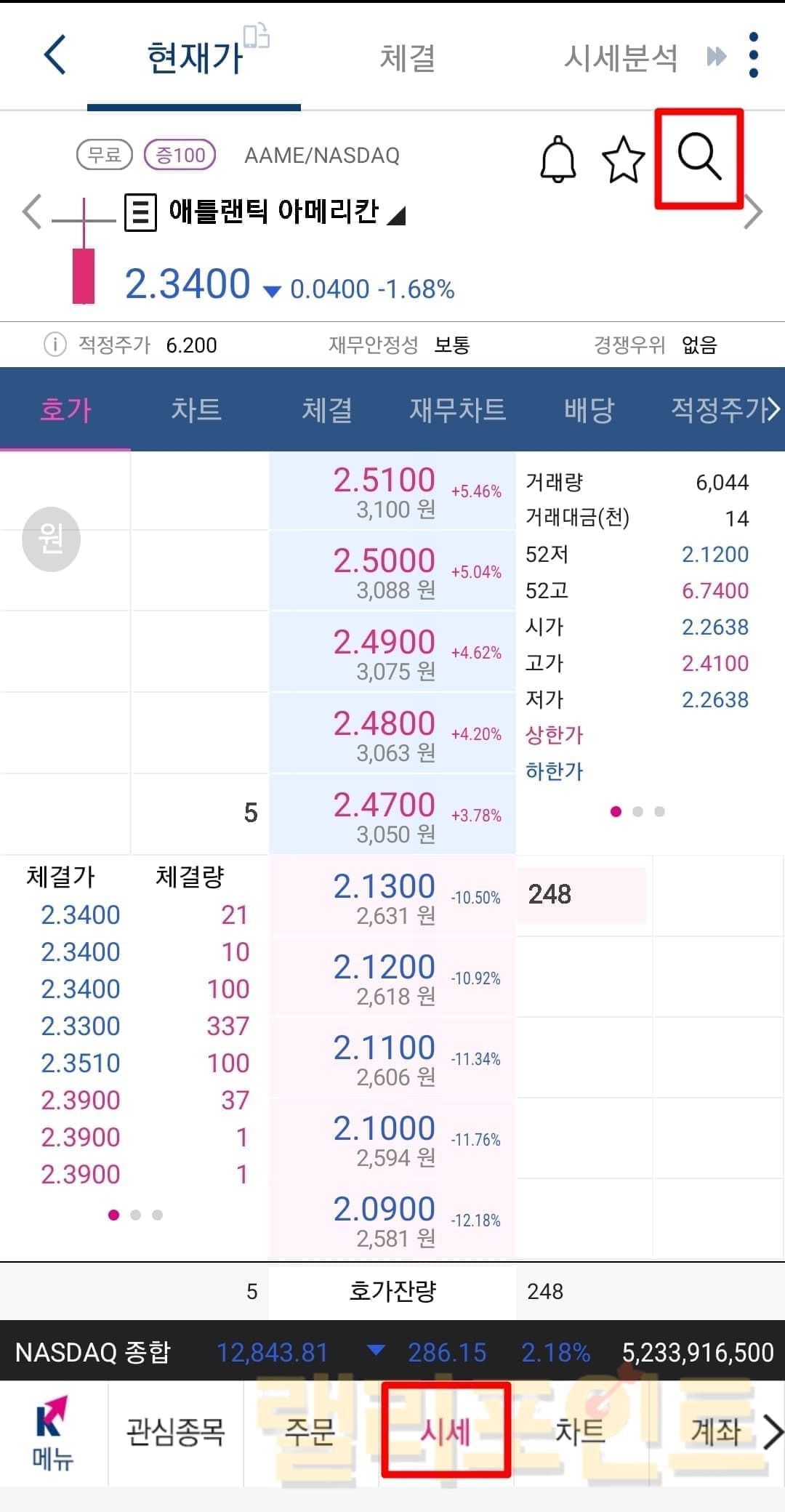Open the 배당 tab
This screenshot has width=785, height=1512.
tap(589, 410)
